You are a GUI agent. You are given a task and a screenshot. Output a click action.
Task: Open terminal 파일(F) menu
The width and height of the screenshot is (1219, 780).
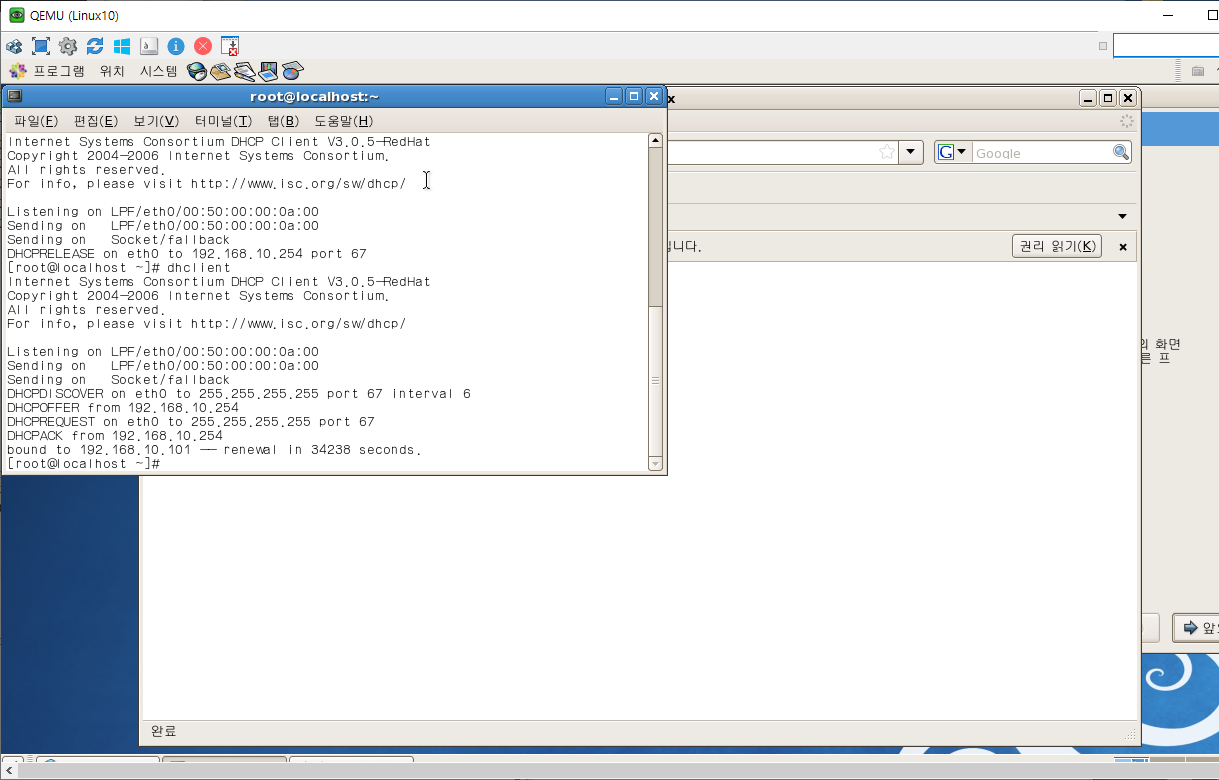coord(36,121)
